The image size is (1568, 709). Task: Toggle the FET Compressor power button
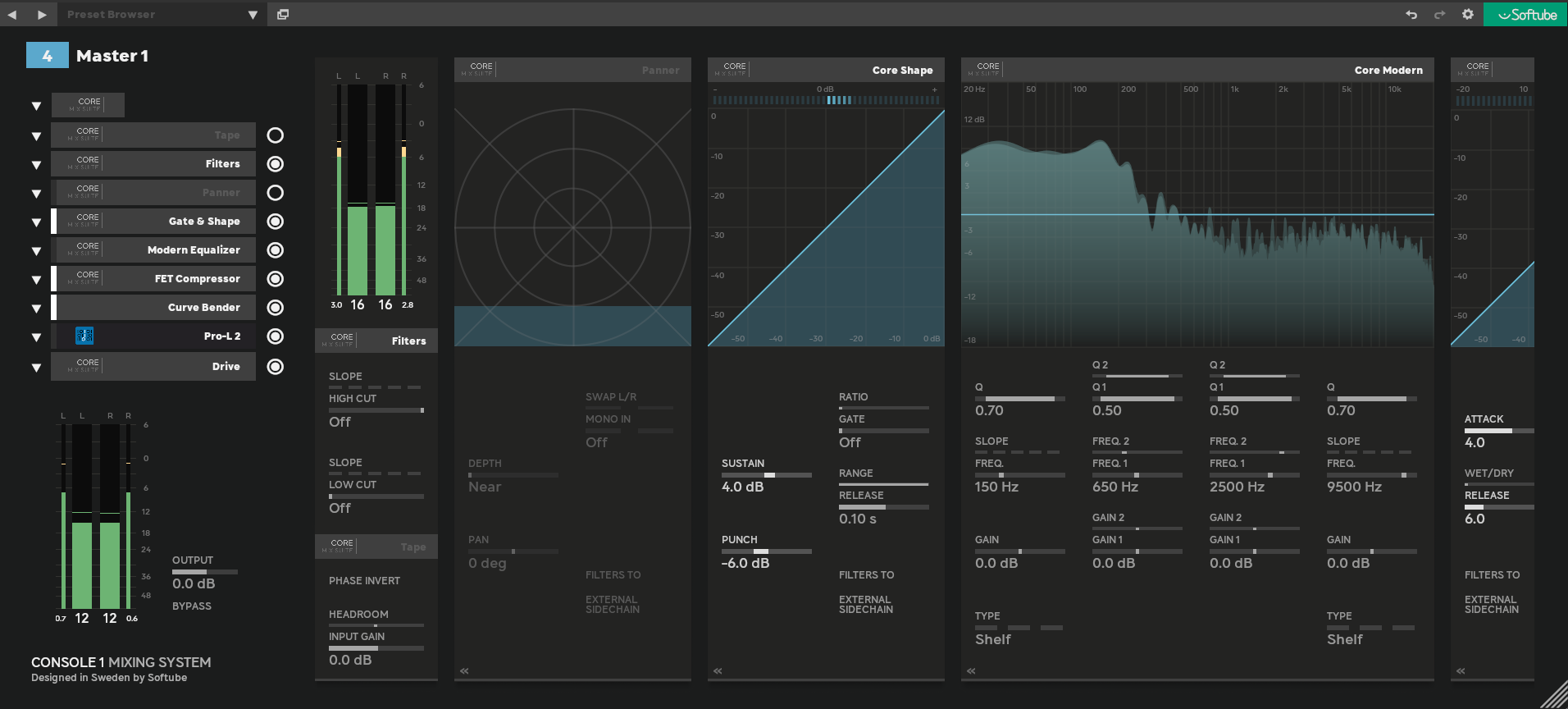[276, 279]
